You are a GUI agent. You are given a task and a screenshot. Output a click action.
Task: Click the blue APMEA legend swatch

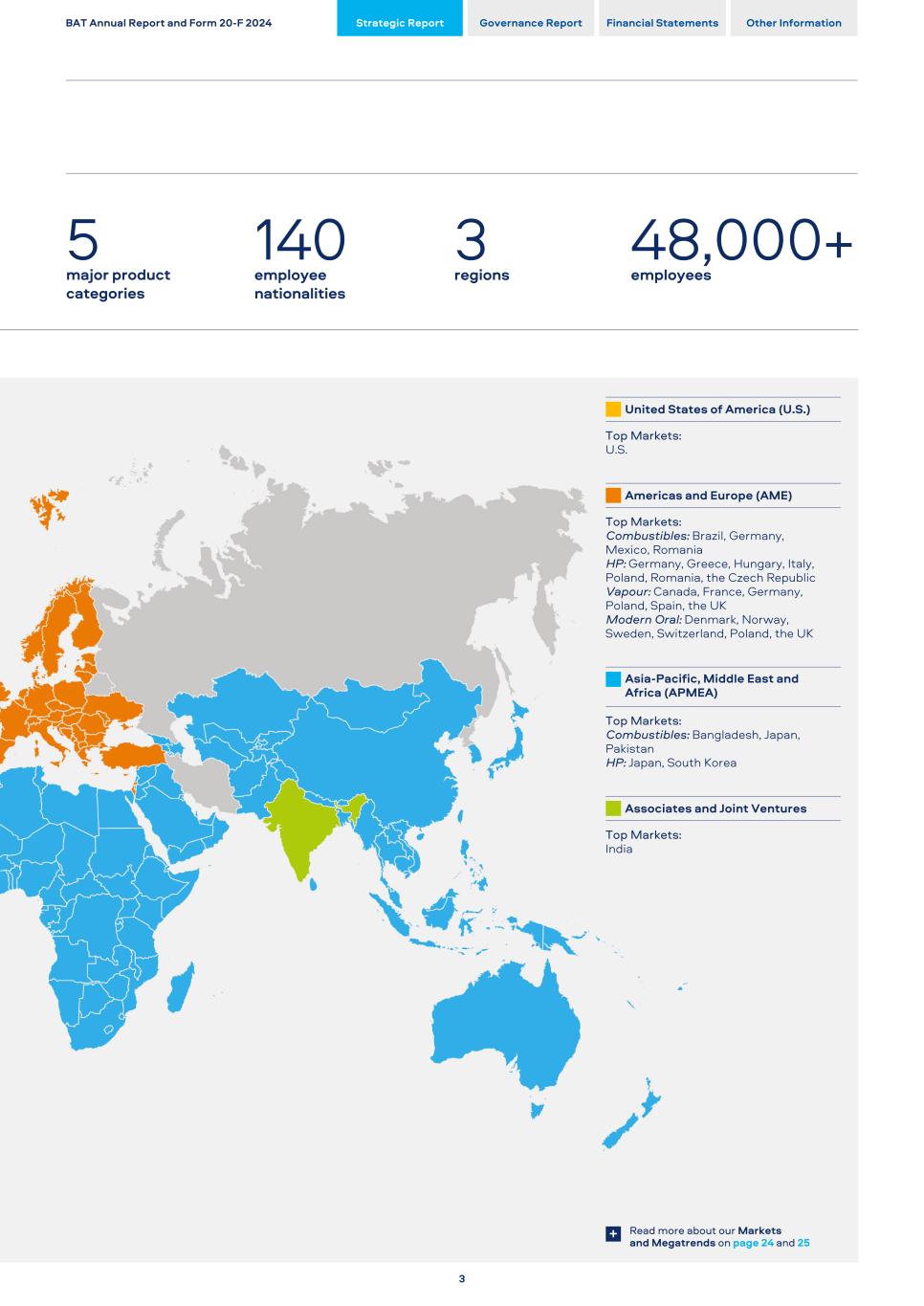(x=613, y=679)
